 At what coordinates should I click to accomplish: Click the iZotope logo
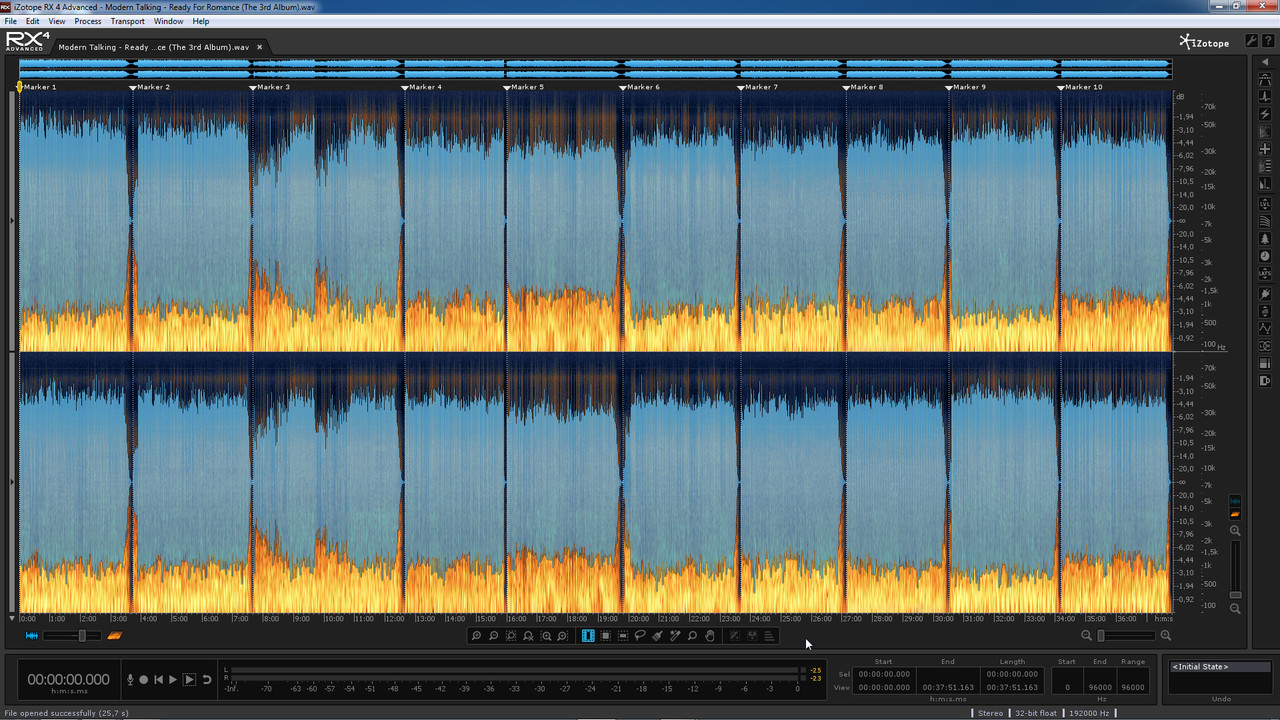coord(1204,42)
